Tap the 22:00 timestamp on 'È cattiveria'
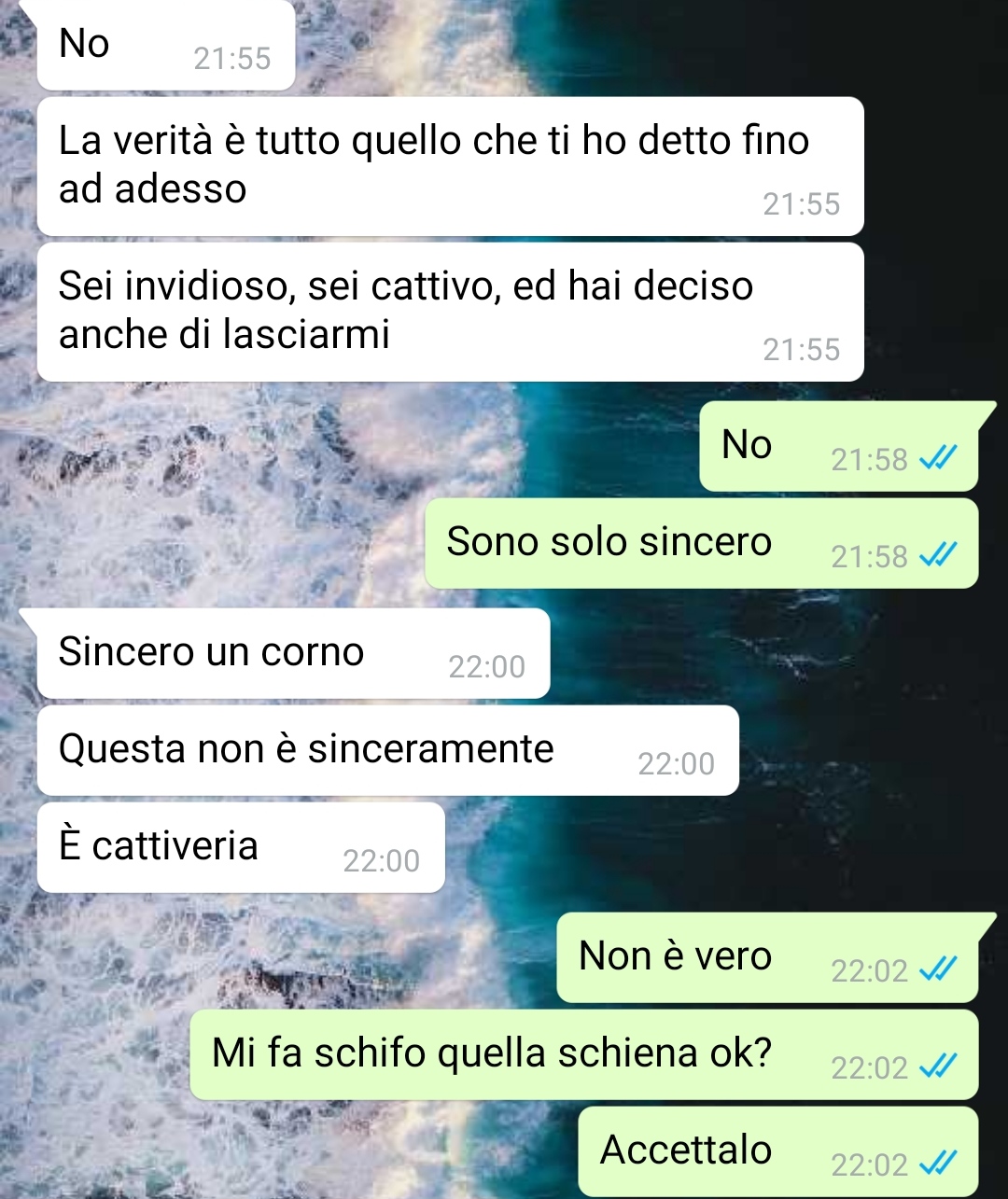This screenshot has width=1008, height=1199. (x=381, y=860)
